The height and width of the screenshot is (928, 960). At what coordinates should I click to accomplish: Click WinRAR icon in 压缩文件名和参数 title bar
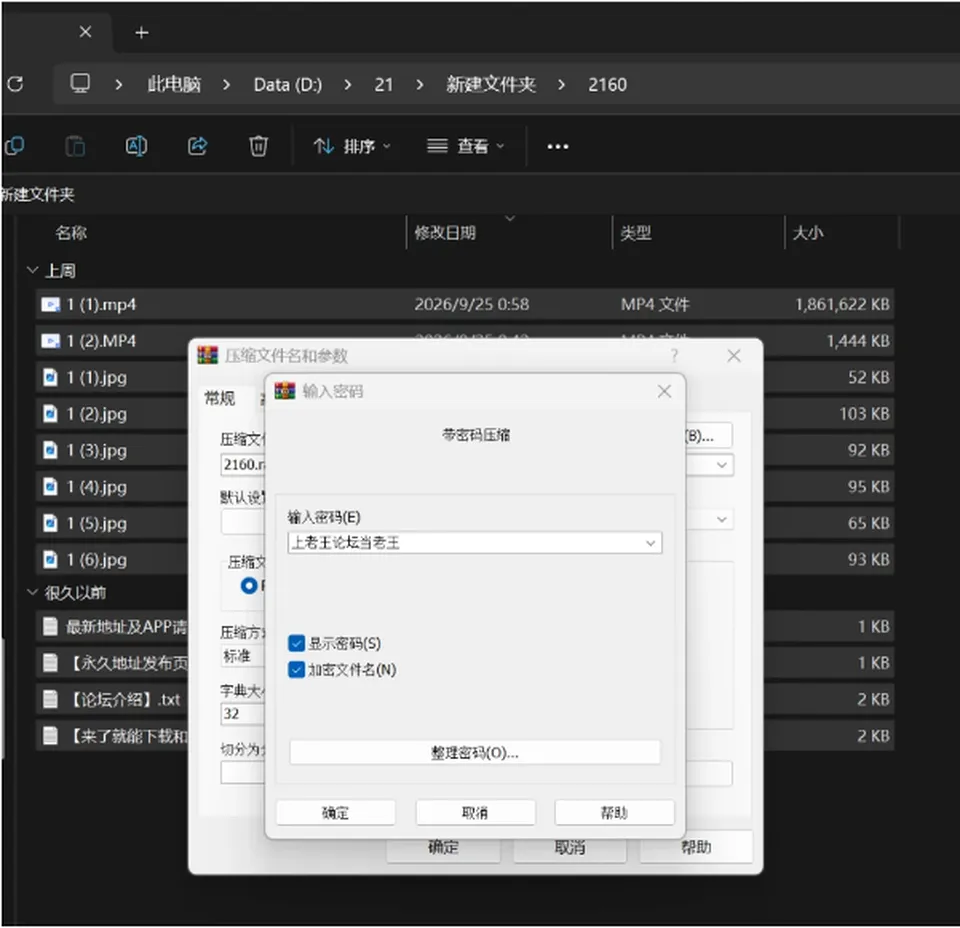(x=208, y=355)
